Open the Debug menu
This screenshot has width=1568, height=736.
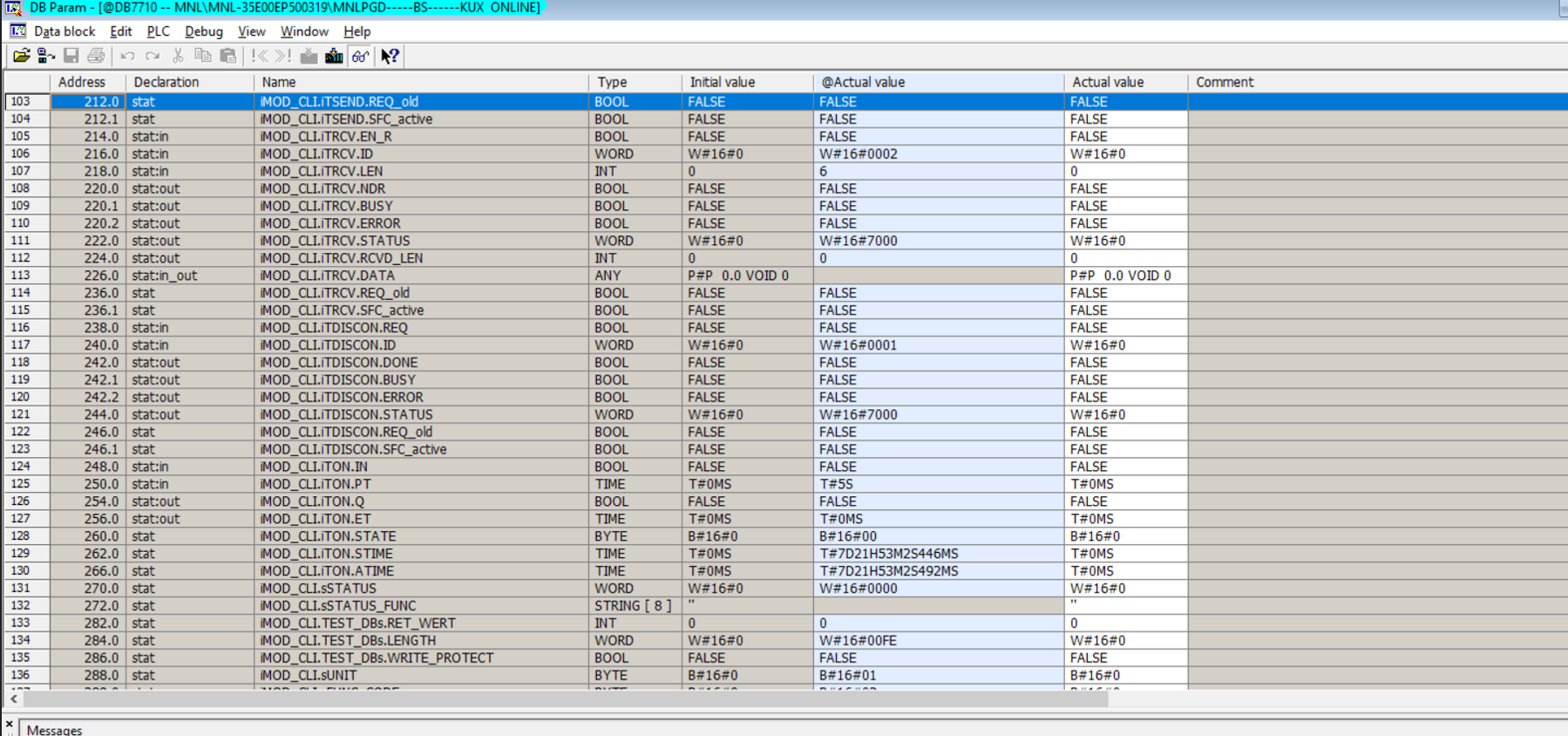click(x=203, y=31)
